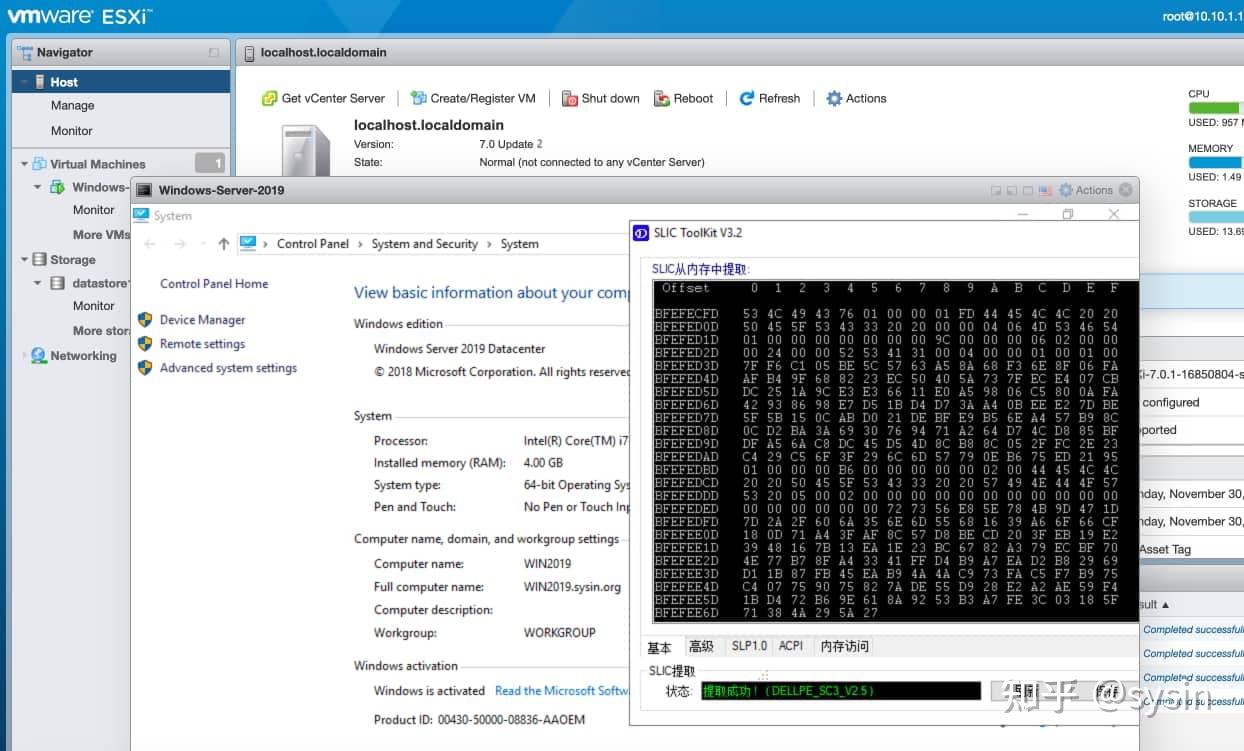Click the Shut down host button
The height and width of the screenshot is (751, 1244).
600,98
